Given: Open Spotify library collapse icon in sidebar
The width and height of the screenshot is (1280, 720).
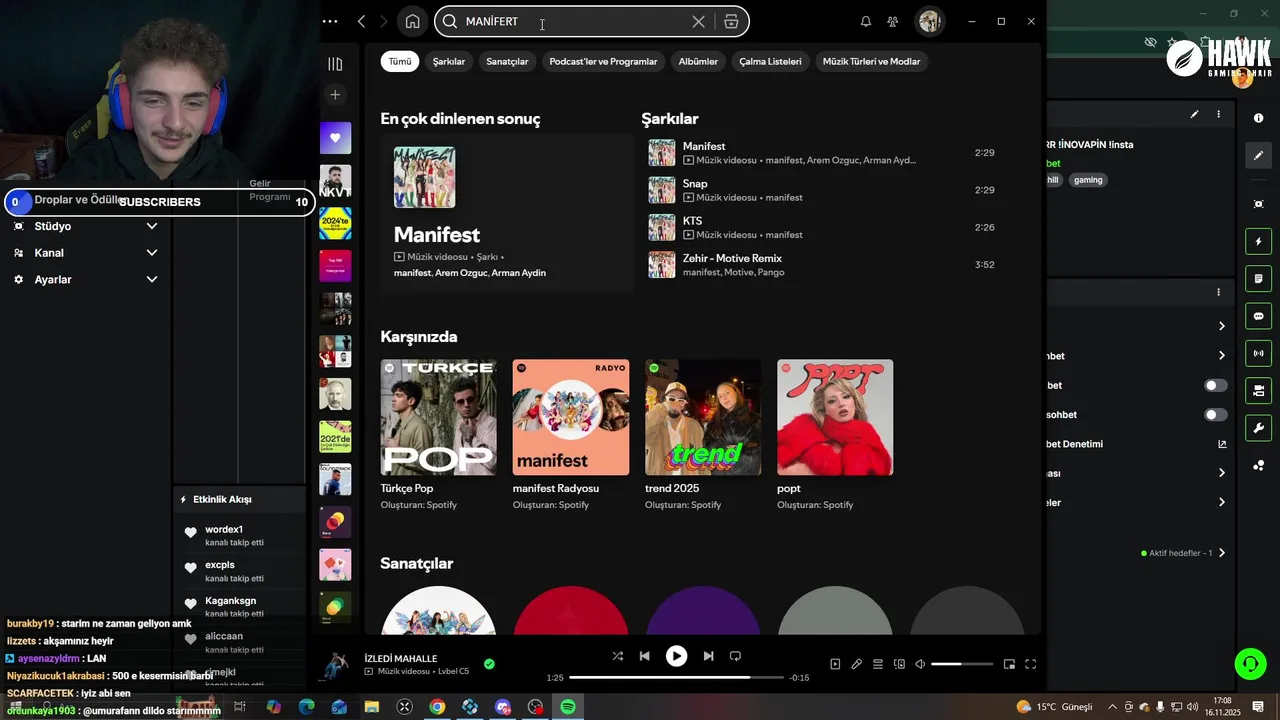Looking at the screenshot, I should click(x=335, y=64).
